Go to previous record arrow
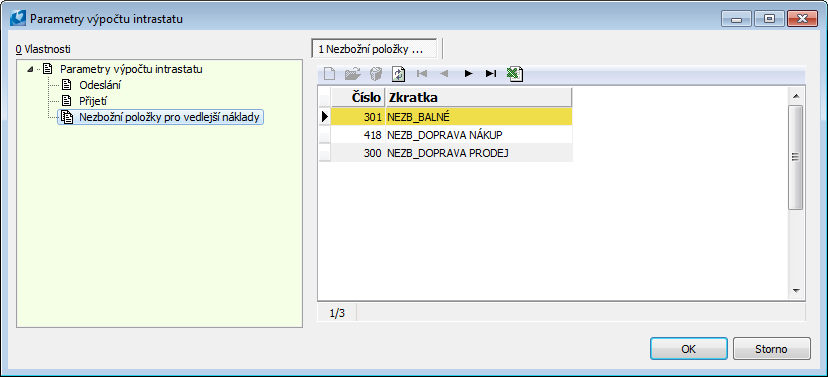This screenshot has height=377, width=828. tap(444, 73)
